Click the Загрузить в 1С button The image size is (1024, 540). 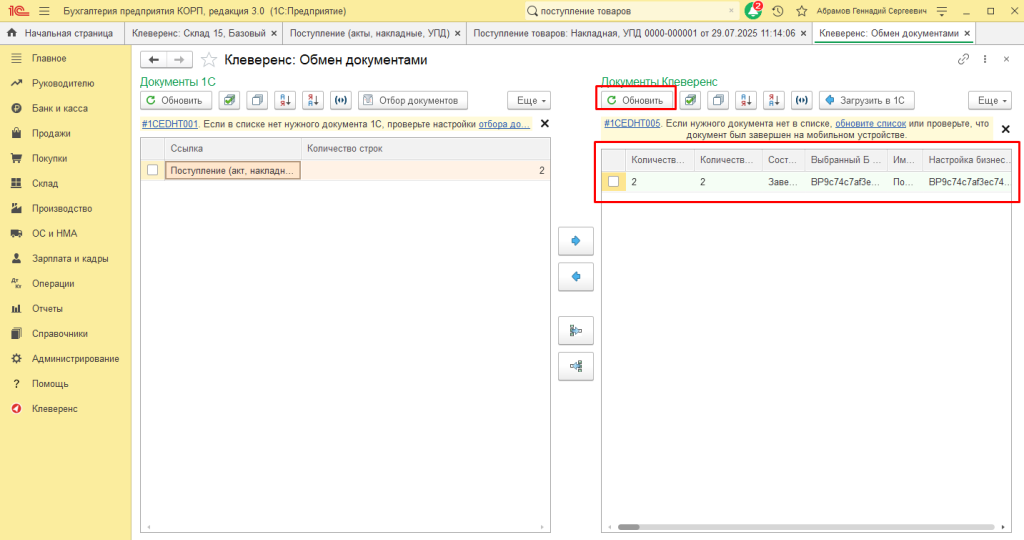tap(866, 100)
